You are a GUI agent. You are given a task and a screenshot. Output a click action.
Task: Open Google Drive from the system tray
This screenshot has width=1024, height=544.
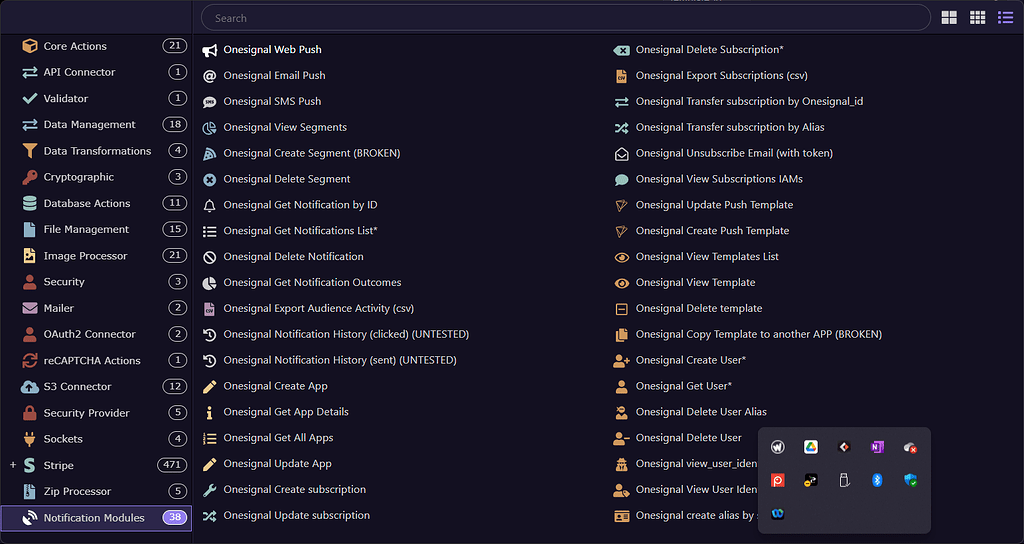click(x=811, y=448)
